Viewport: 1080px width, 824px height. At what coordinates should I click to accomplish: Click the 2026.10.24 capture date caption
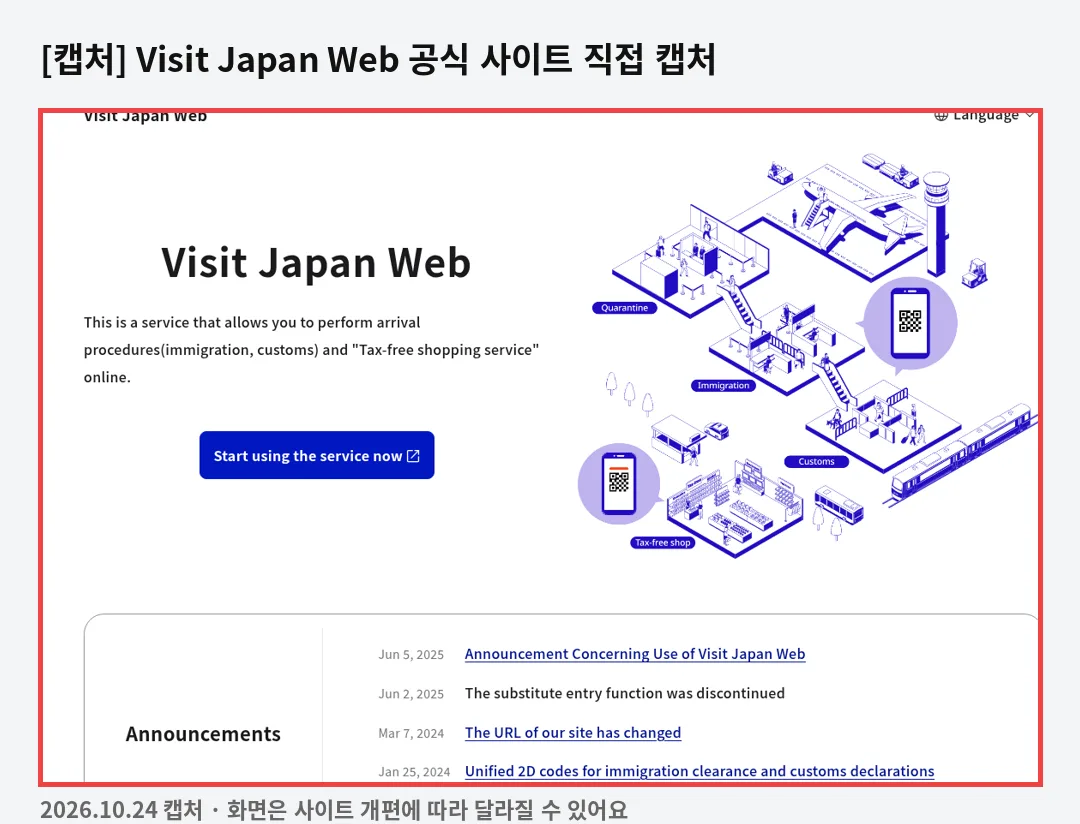point(333,810)
